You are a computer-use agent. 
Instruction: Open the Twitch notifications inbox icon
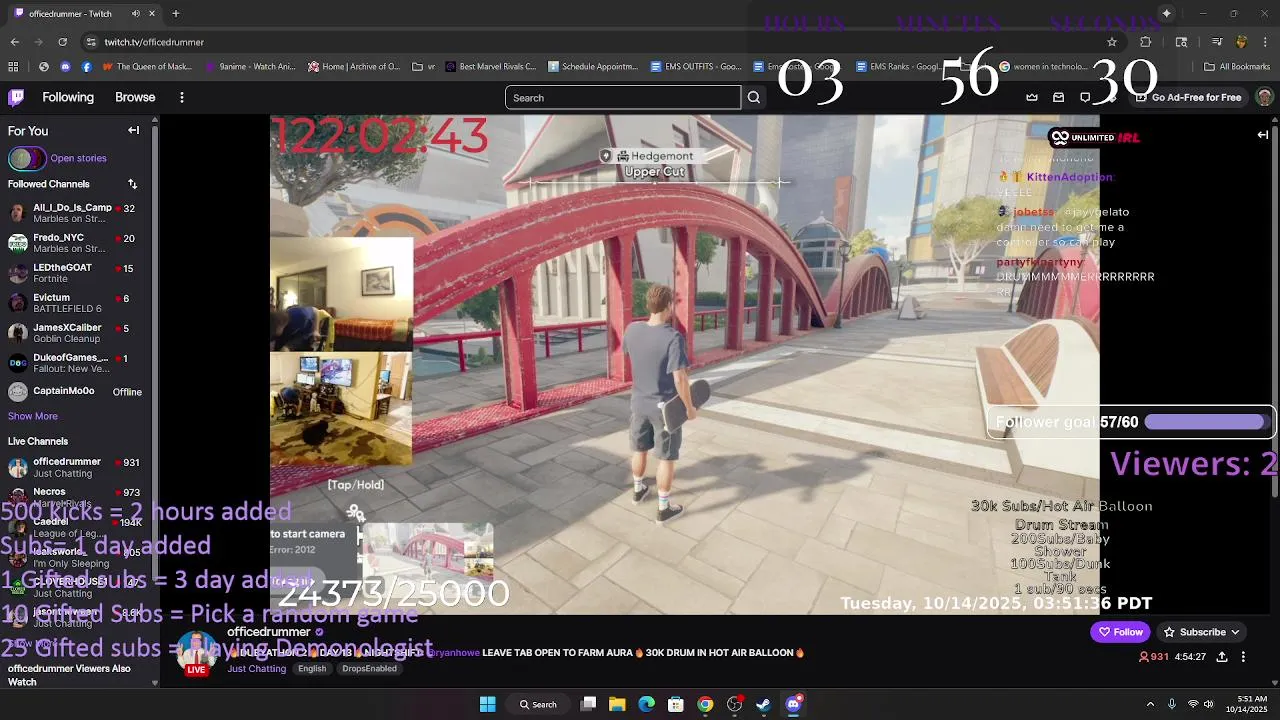1058,97
